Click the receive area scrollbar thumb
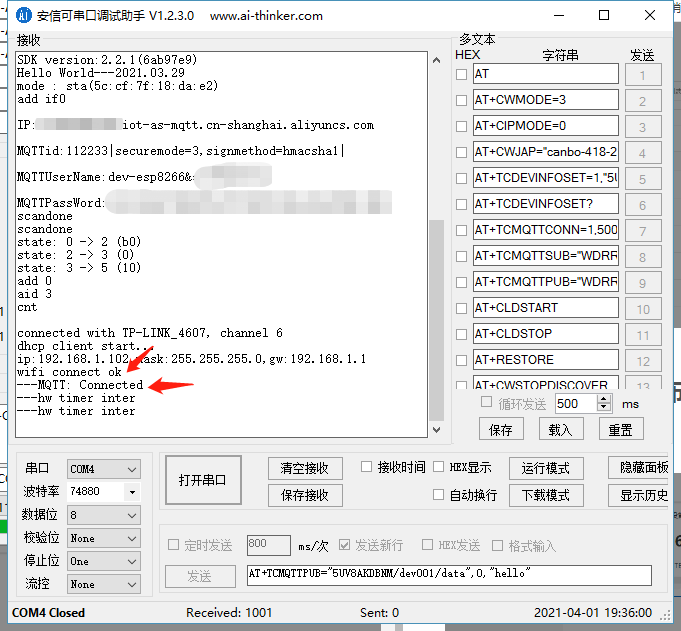Viewport: 681px width, 631px height. coord(436,320)
